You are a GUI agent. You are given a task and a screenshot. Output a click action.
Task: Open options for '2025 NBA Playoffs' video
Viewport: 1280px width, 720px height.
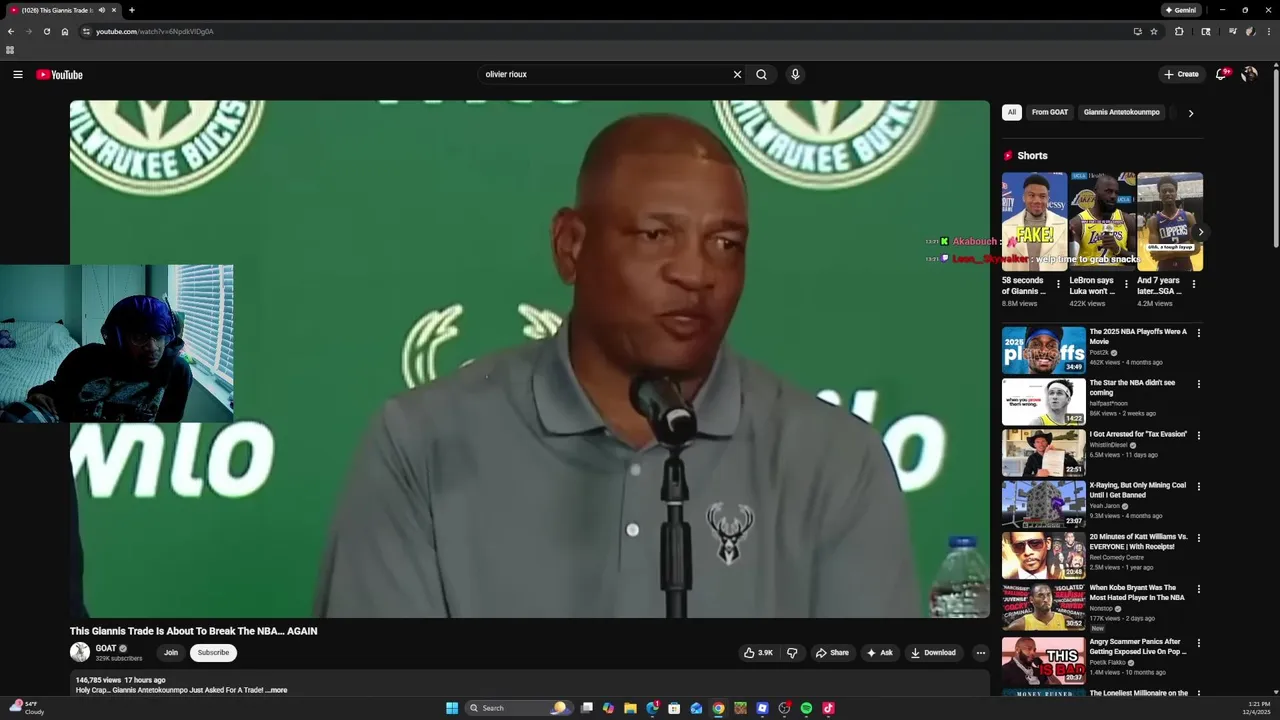coord(1199,333)
